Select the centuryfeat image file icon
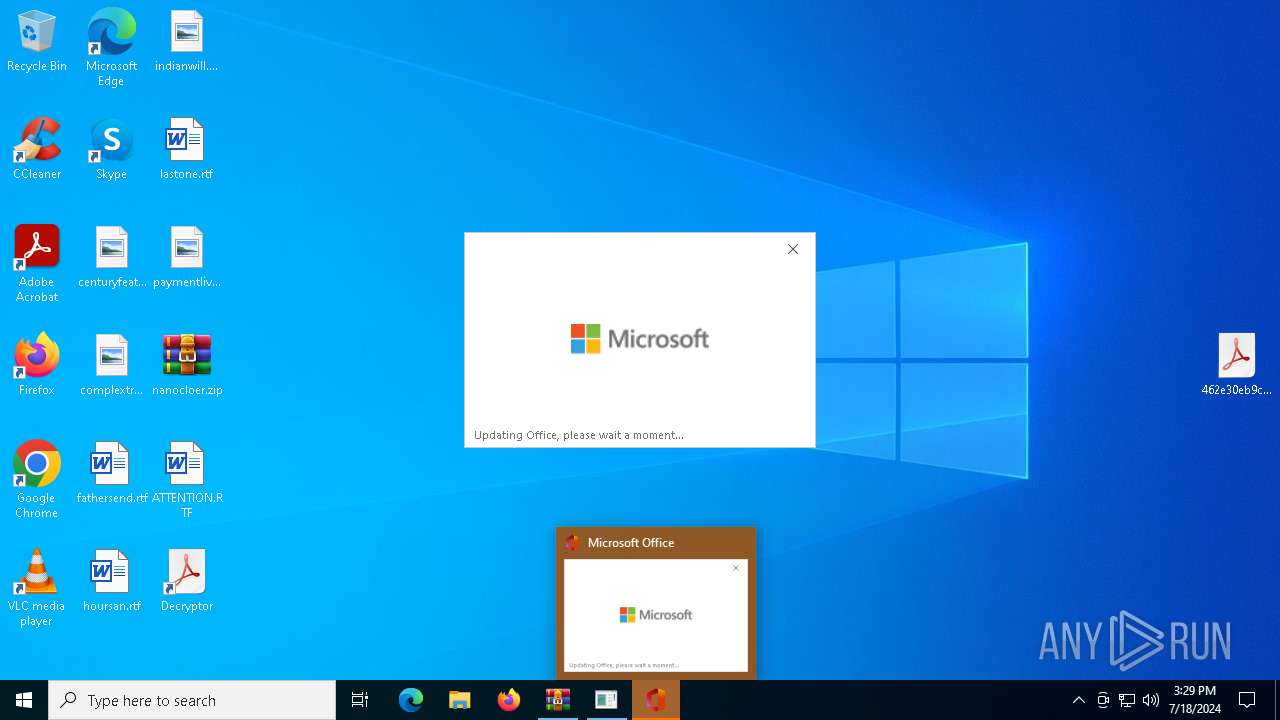1280x720 pixels. point(112,258)
